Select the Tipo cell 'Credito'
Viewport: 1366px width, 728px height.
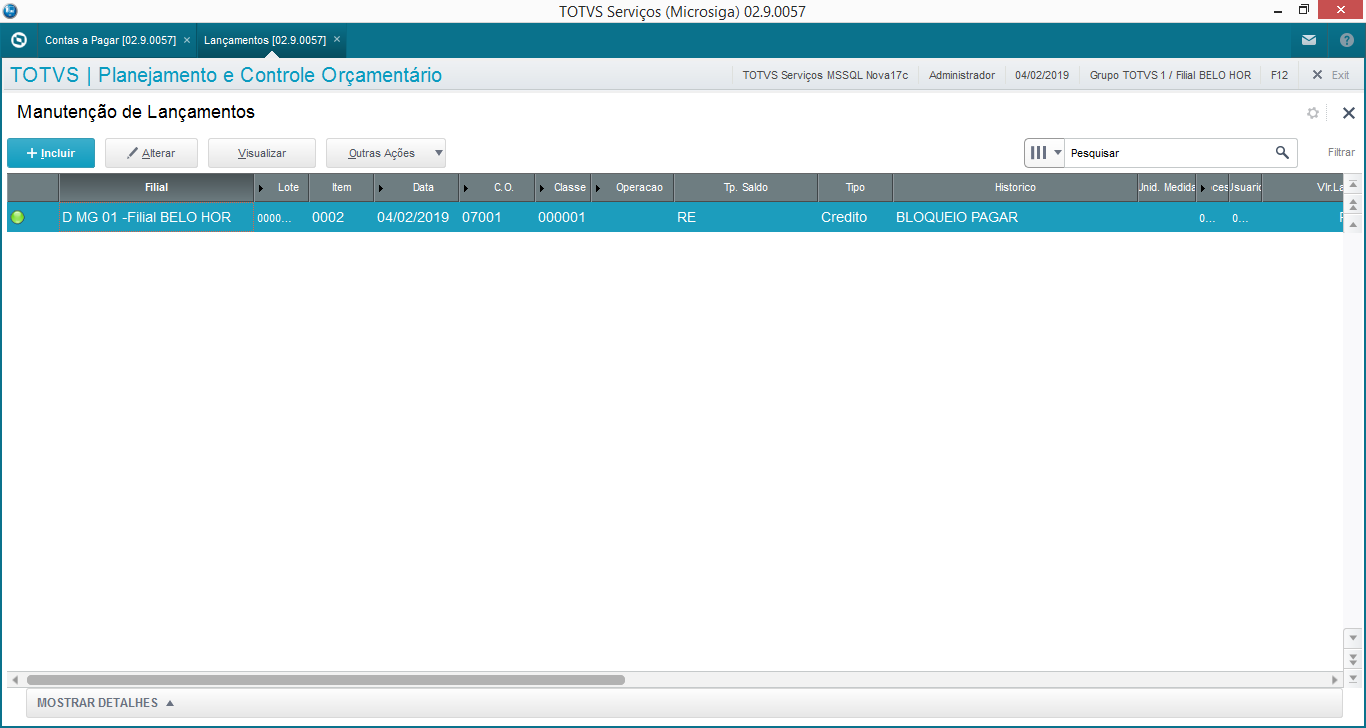855,217
